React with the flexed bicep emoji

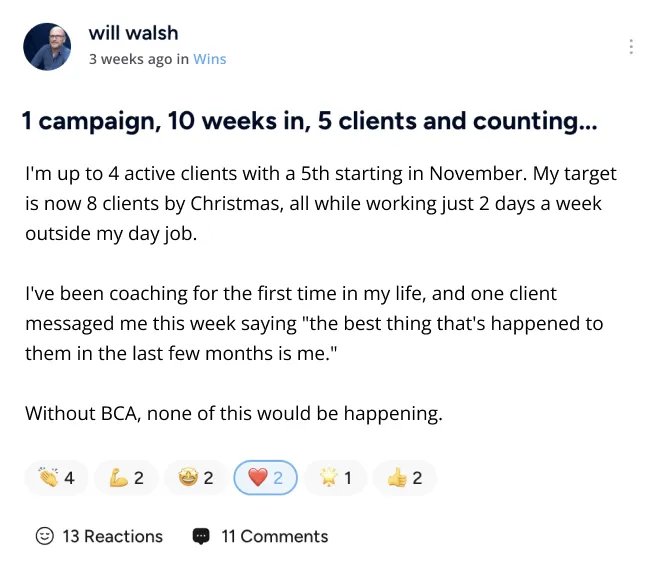[126, 478]
